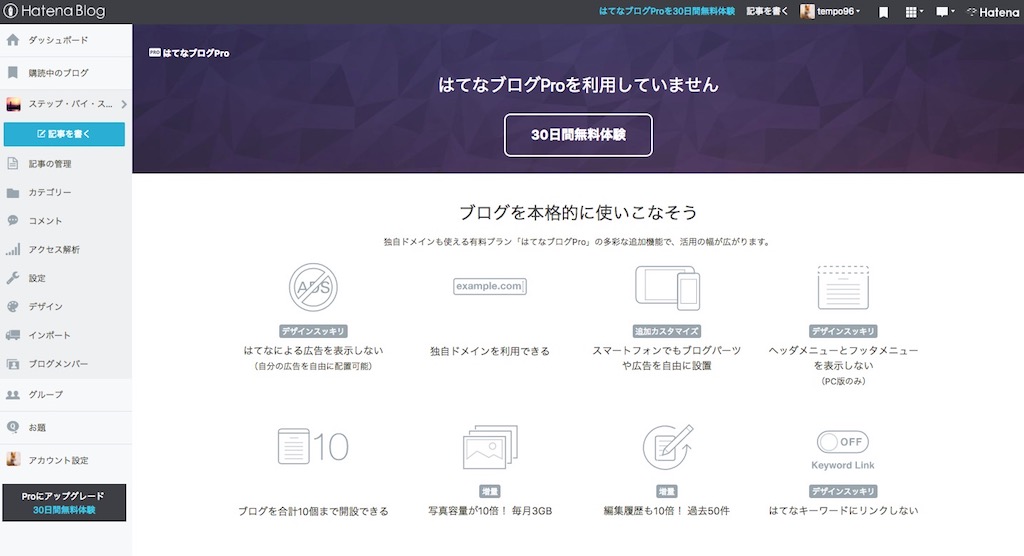Click text 写真容量が10倍！ 毎月3GB

[490, 511]
